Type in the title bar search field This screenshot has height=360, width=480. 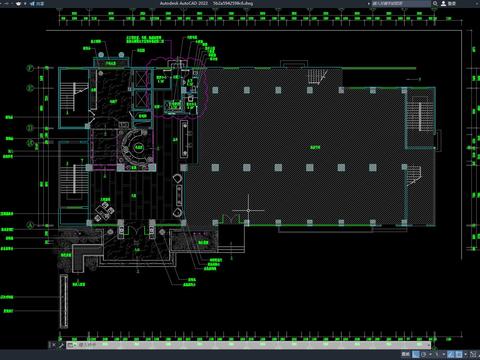pos(401,3)
